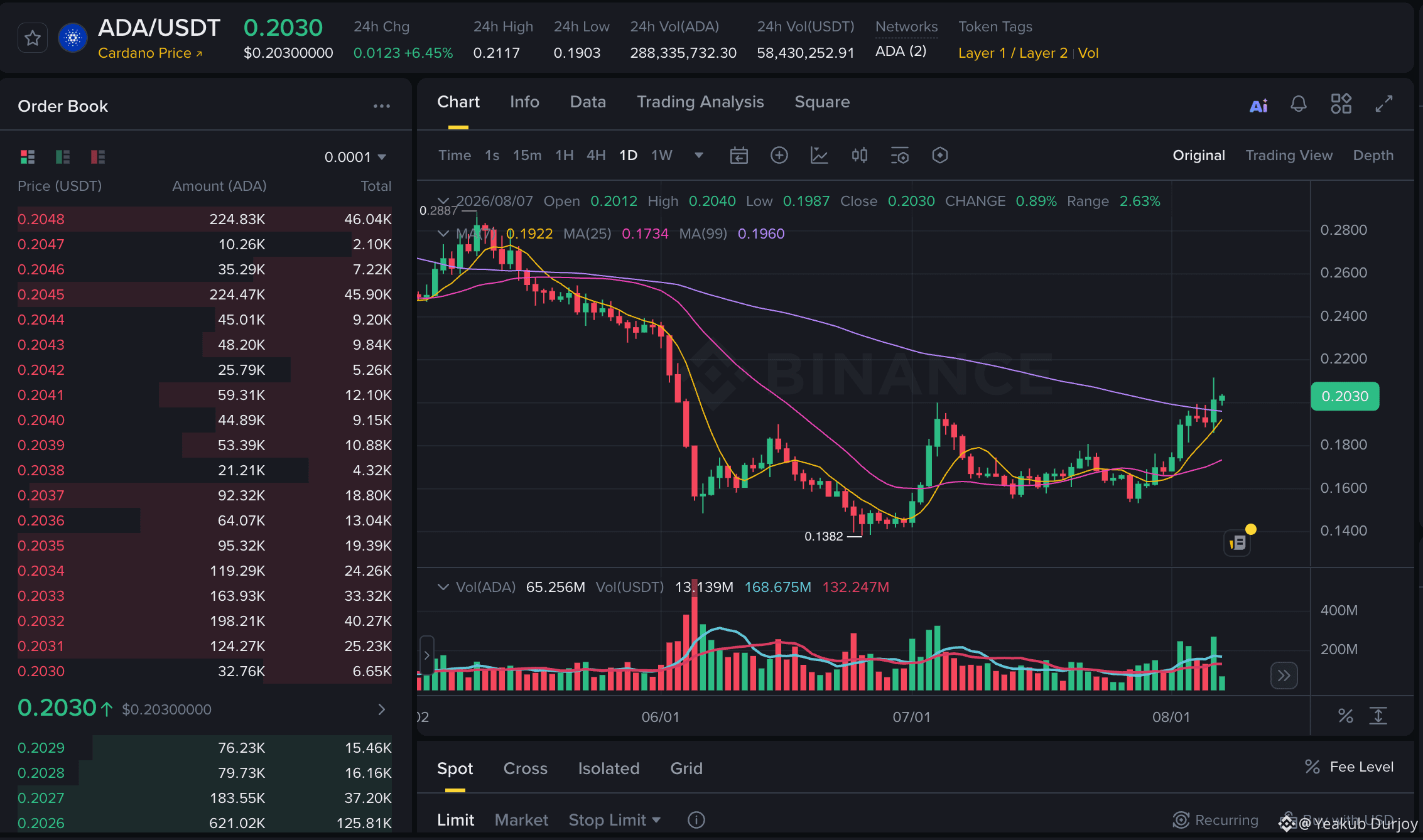The image size is (1423, 840).
Task: Switch to Trading View chart
Action: [1289, 155]
